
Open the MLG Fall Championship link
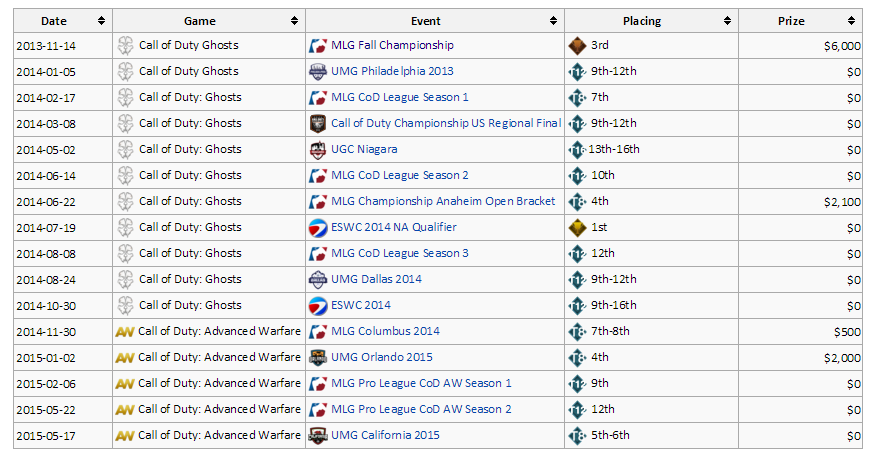point(393,45)
